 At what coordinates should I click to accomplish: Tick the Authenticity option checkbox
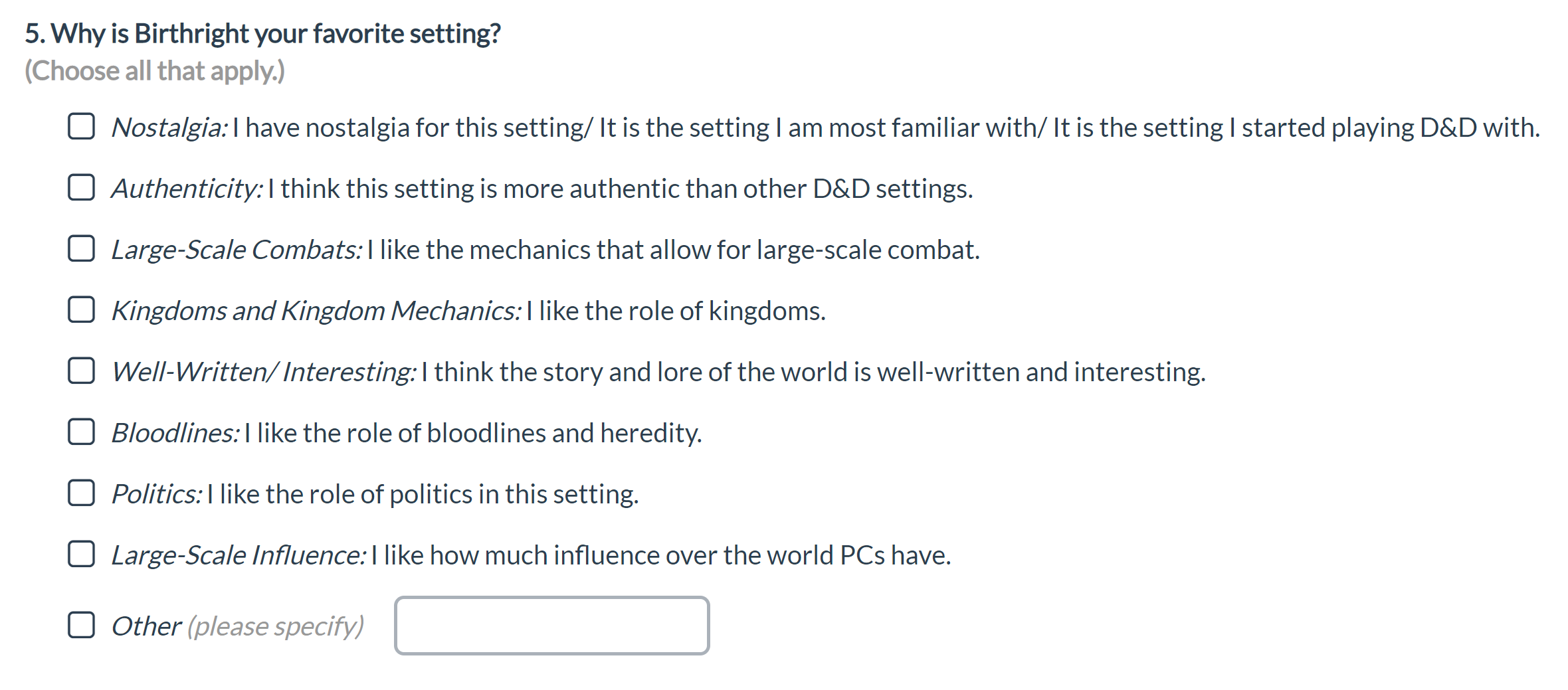(81, 187)
